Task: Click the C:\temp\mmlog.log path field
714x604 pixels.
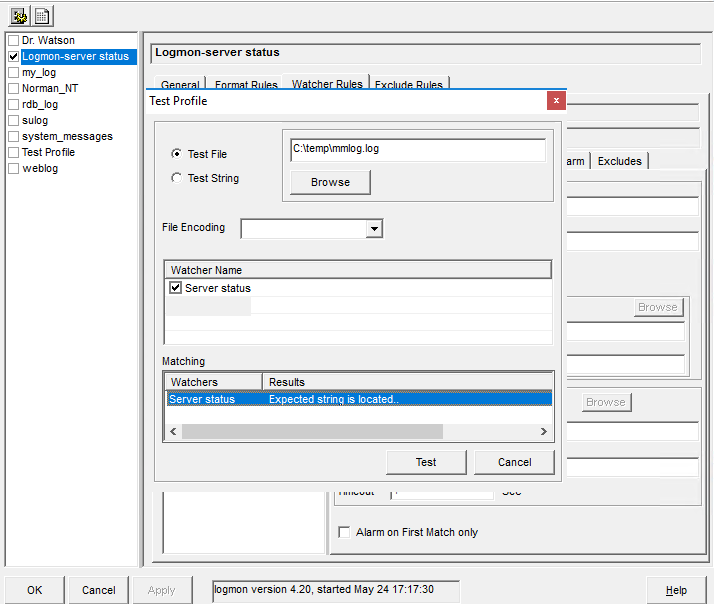Action: pyautogui.click(x=416, y=149)
